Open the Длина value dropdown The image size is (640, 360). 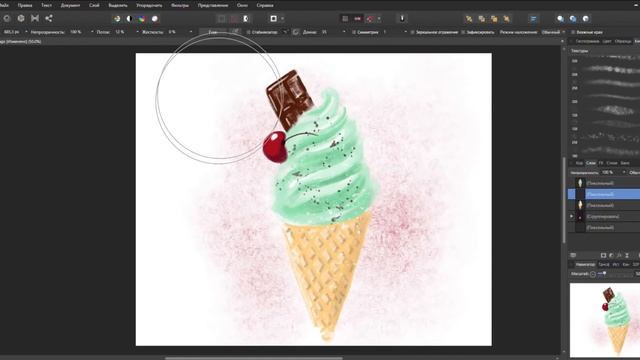[344, 32]
